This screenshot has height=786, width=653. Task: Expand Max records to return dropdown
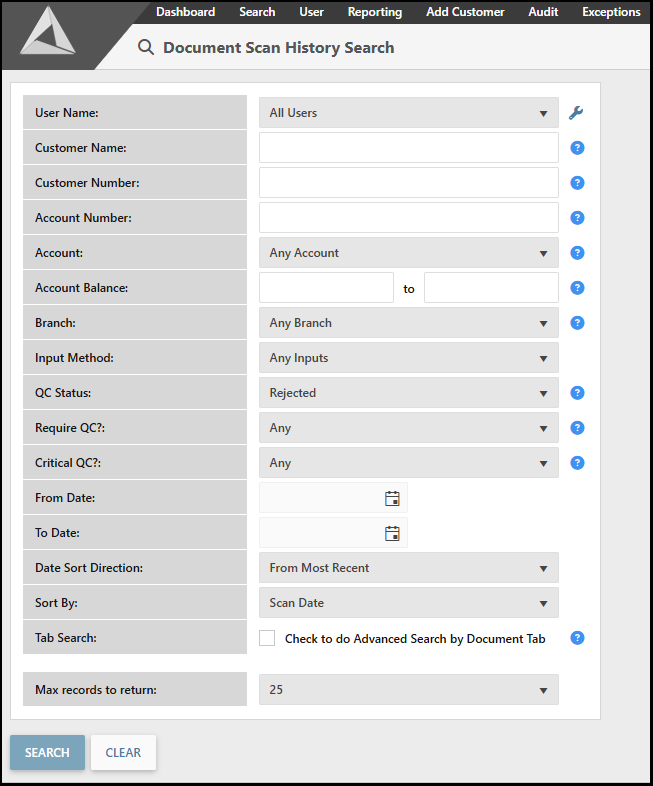pos(408,690)
